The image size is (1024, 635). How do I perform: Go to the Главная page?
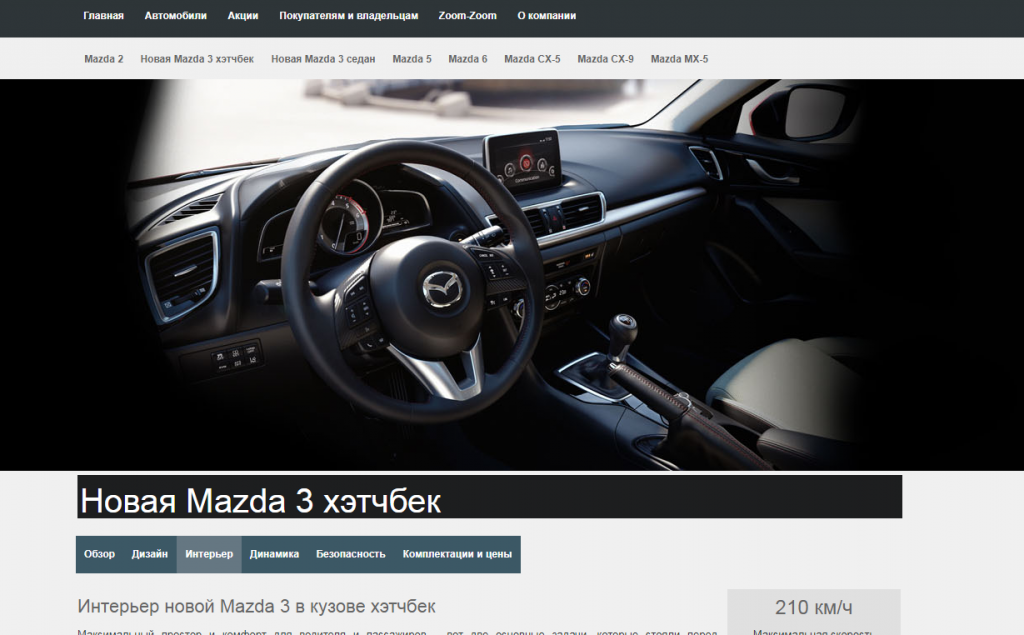(103, 16)
